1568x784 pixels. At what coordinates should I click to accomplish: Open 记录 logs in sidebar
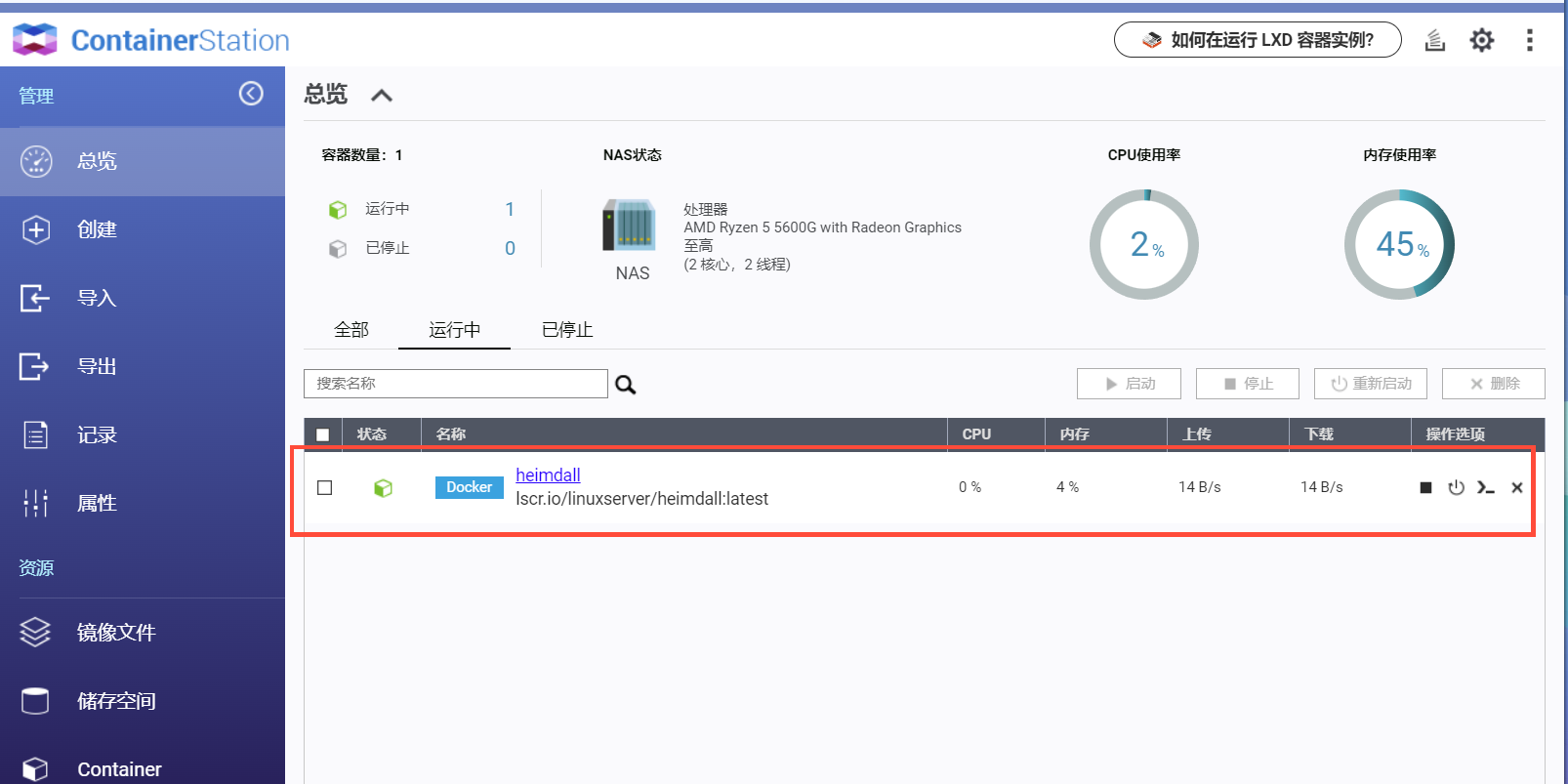143,434
